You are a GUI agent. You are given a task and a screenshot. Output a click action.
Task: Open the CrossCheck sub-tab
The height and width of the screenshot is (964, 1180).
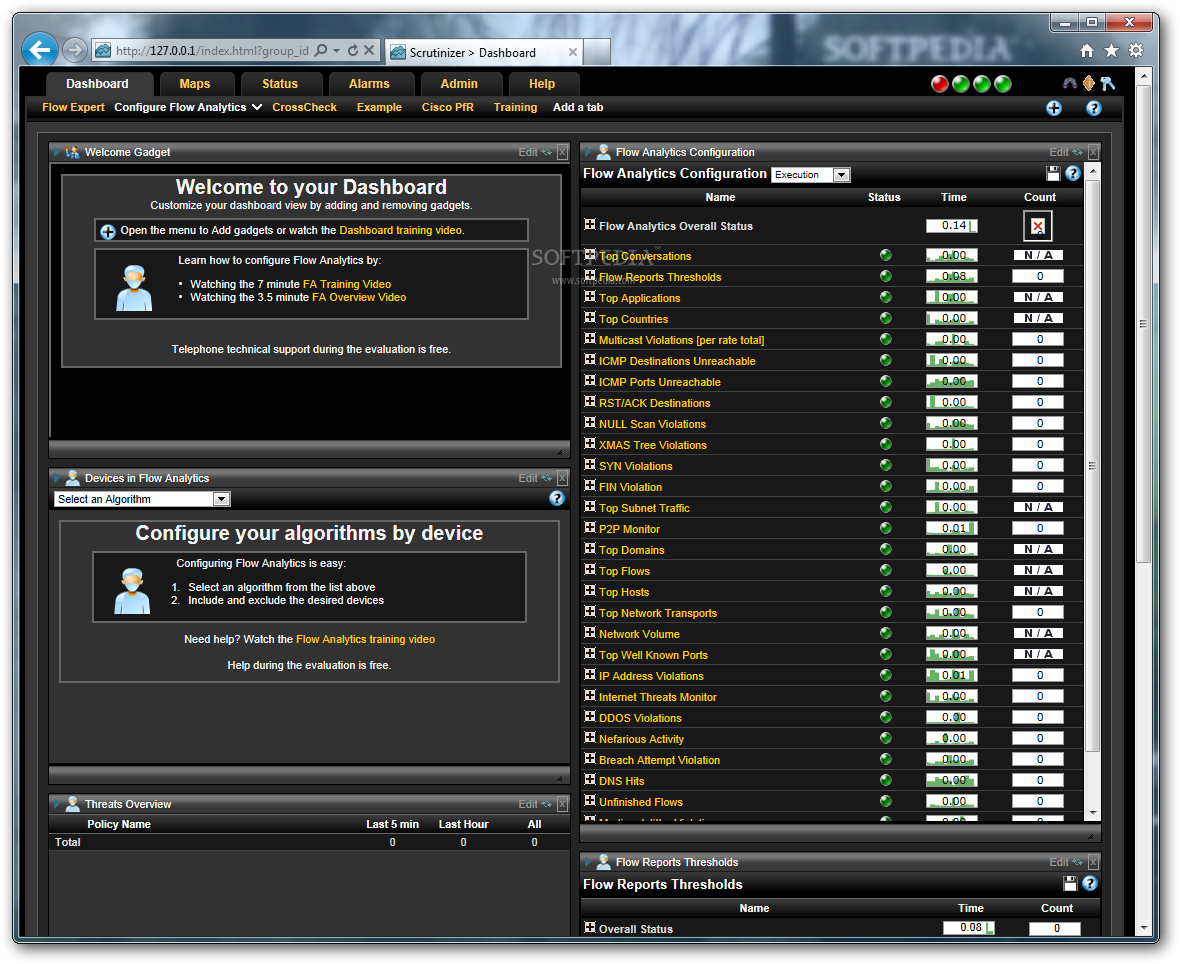304,108
